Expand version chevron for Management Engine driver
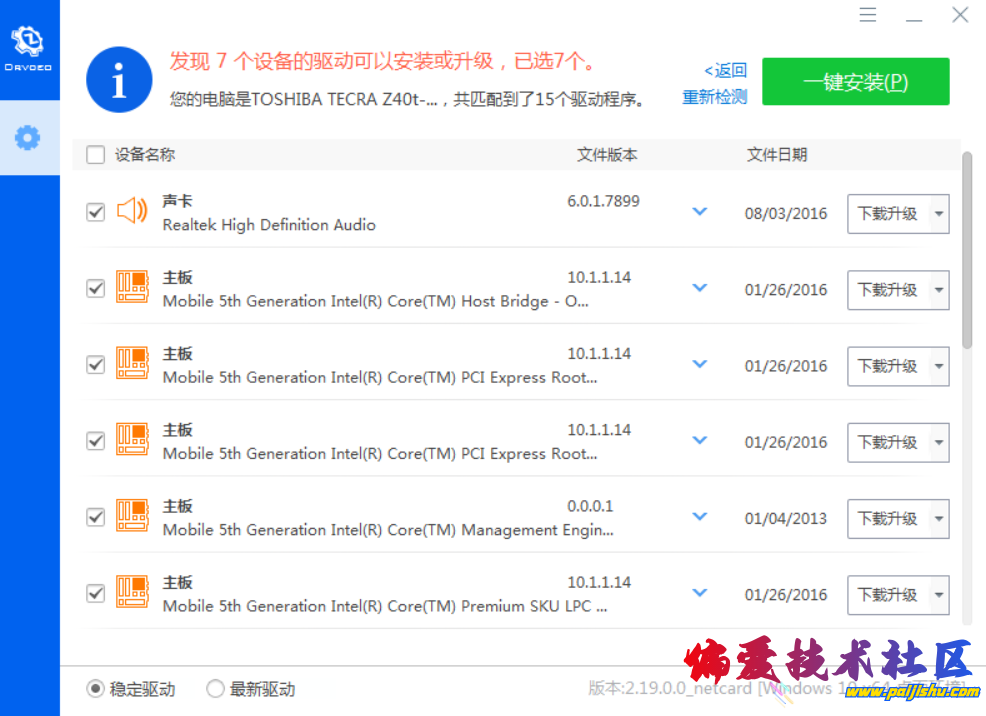This screenshot has width=986, height=716. (x=700, y=516)
